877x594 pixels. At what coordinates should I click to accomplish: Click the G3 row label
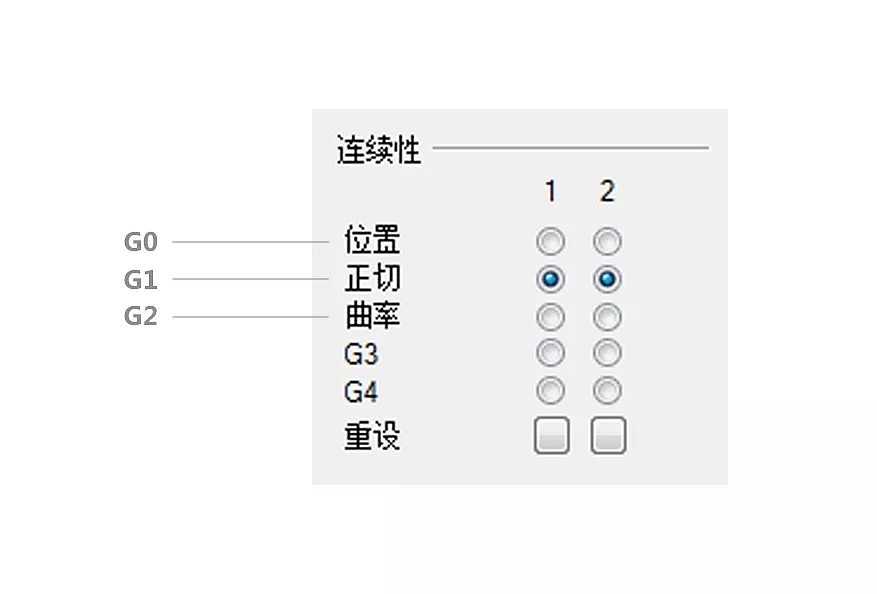point(361,354)
